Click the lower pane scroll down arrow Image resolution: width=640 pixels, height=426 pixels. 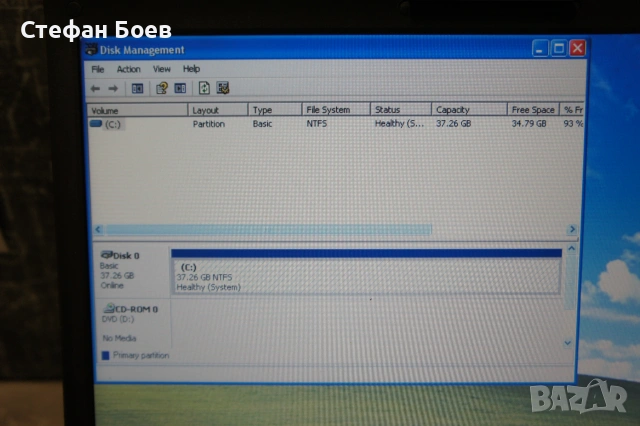pyautogui.click(x=568, y=343)
